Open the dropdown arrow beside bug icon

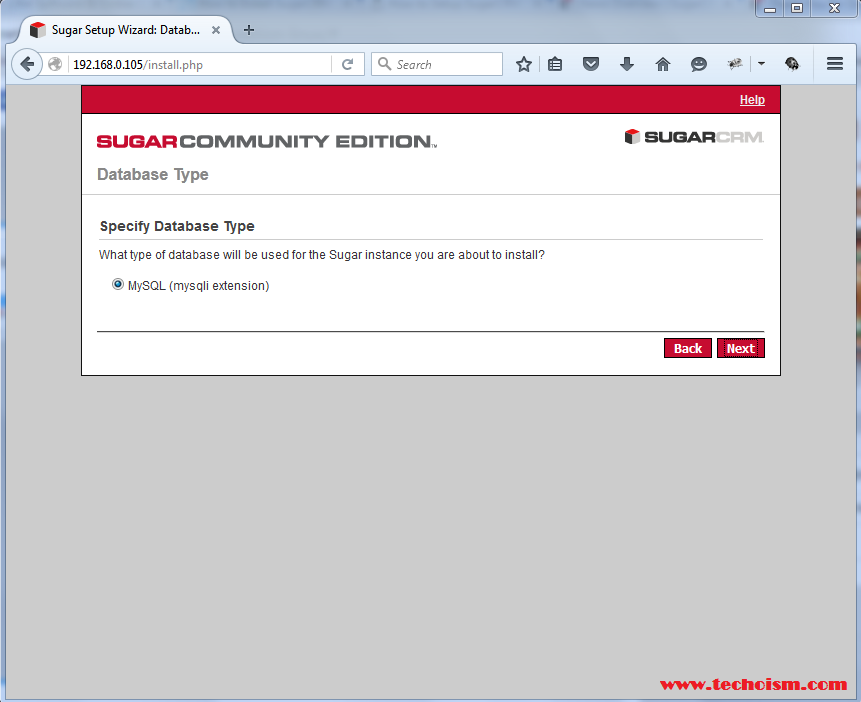click(761, 64)
